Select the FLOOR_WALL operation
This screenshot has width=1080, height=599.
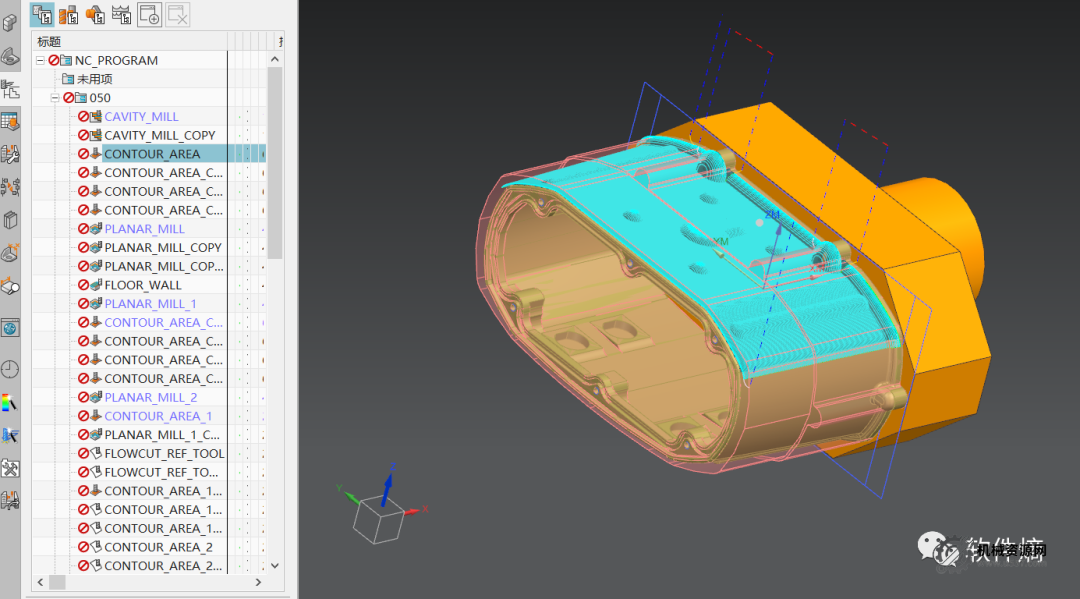(143, 285)
